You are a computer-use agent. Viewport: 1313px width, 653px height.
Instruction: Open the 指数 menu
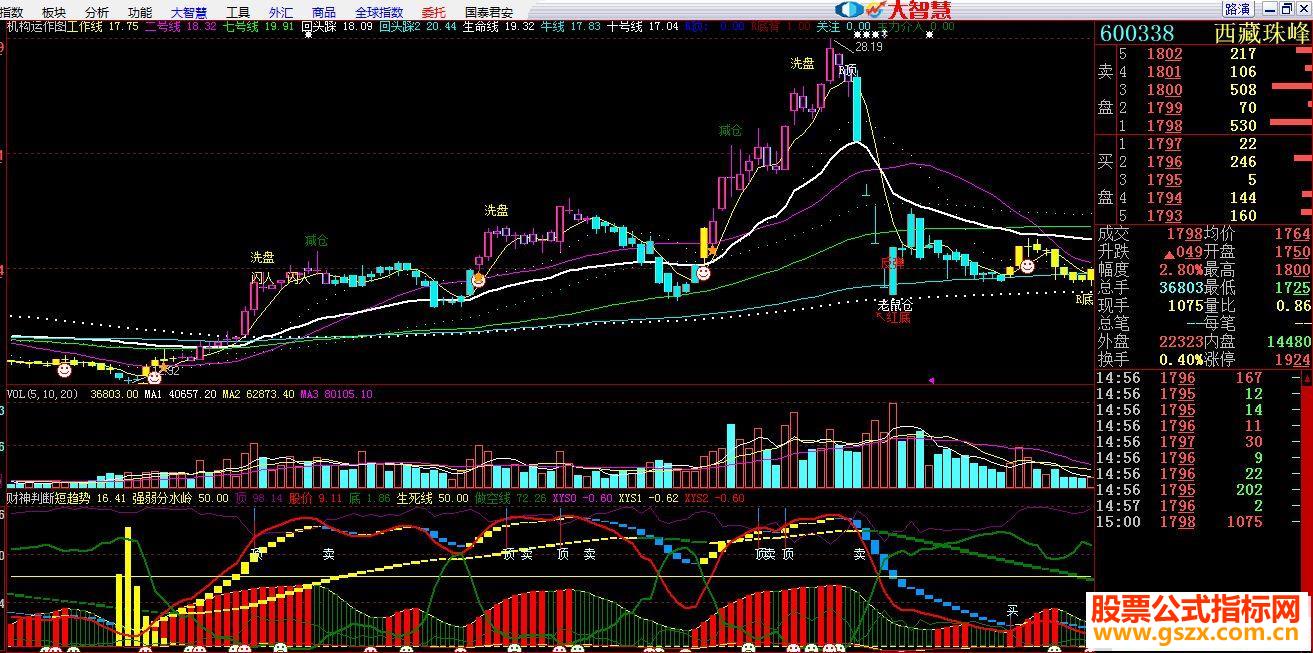click(x=11, y=12)
